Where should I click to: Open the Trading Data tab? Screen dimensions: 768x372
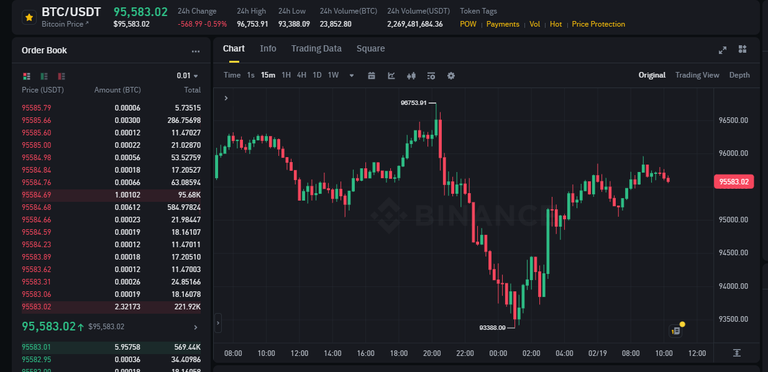(316, 48)
